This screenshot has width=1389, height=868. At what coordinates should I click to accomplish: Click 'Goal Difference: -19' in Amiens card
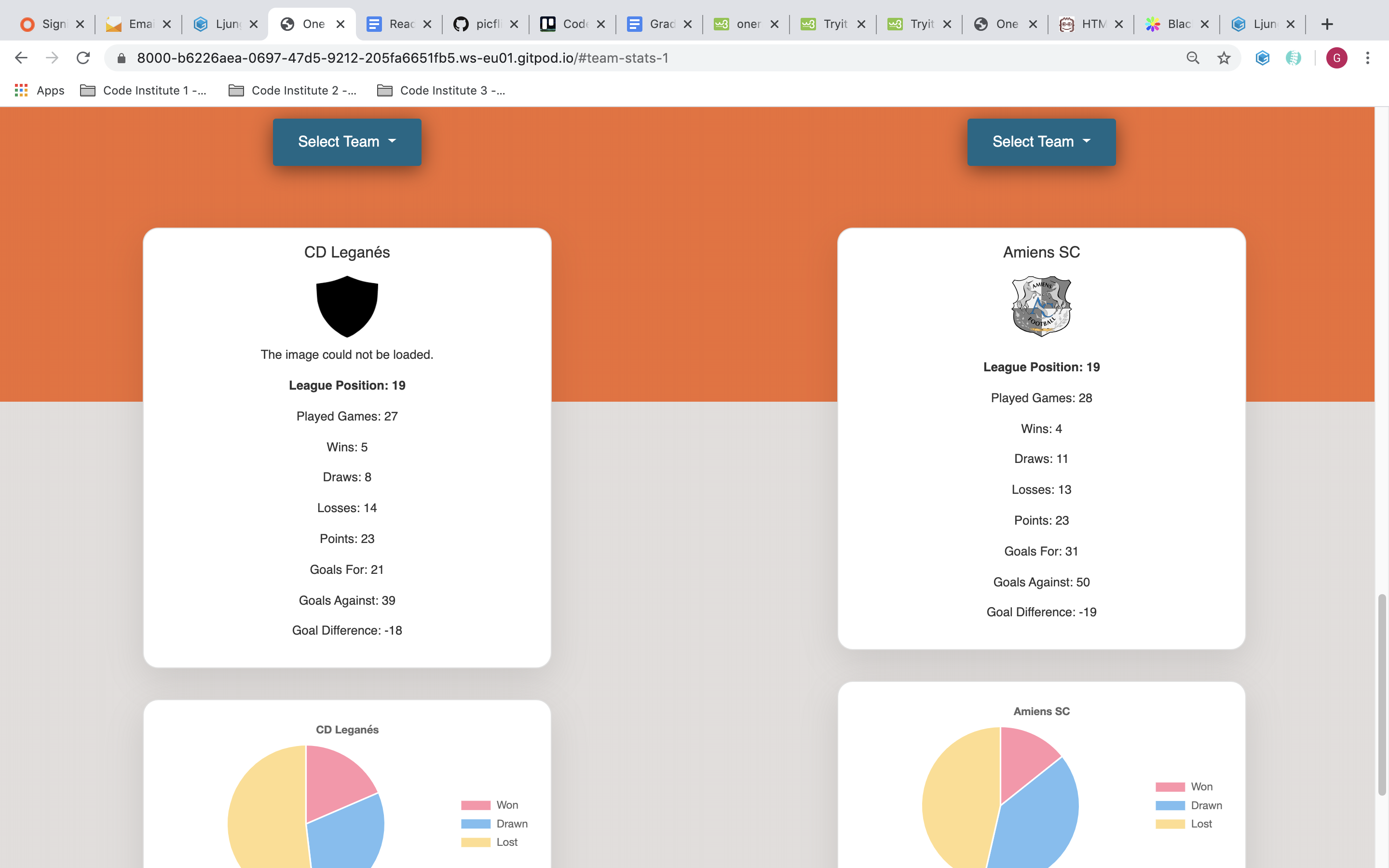(1041, 612)
